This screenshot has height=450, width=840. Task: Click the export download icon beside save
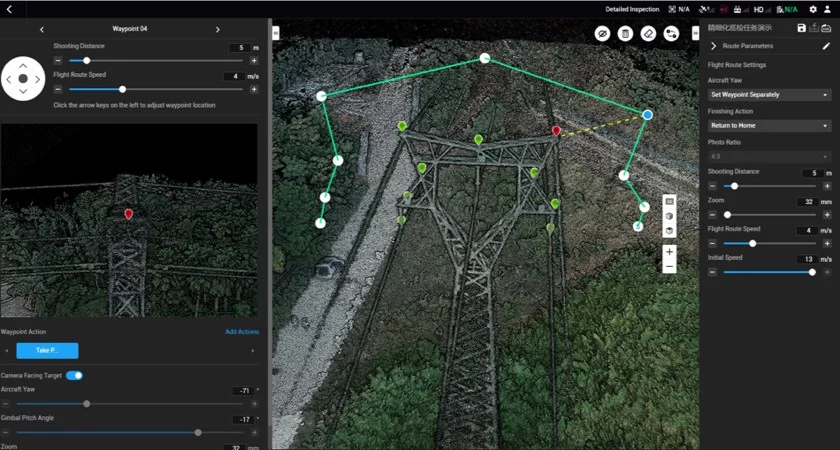pos(814,28)
